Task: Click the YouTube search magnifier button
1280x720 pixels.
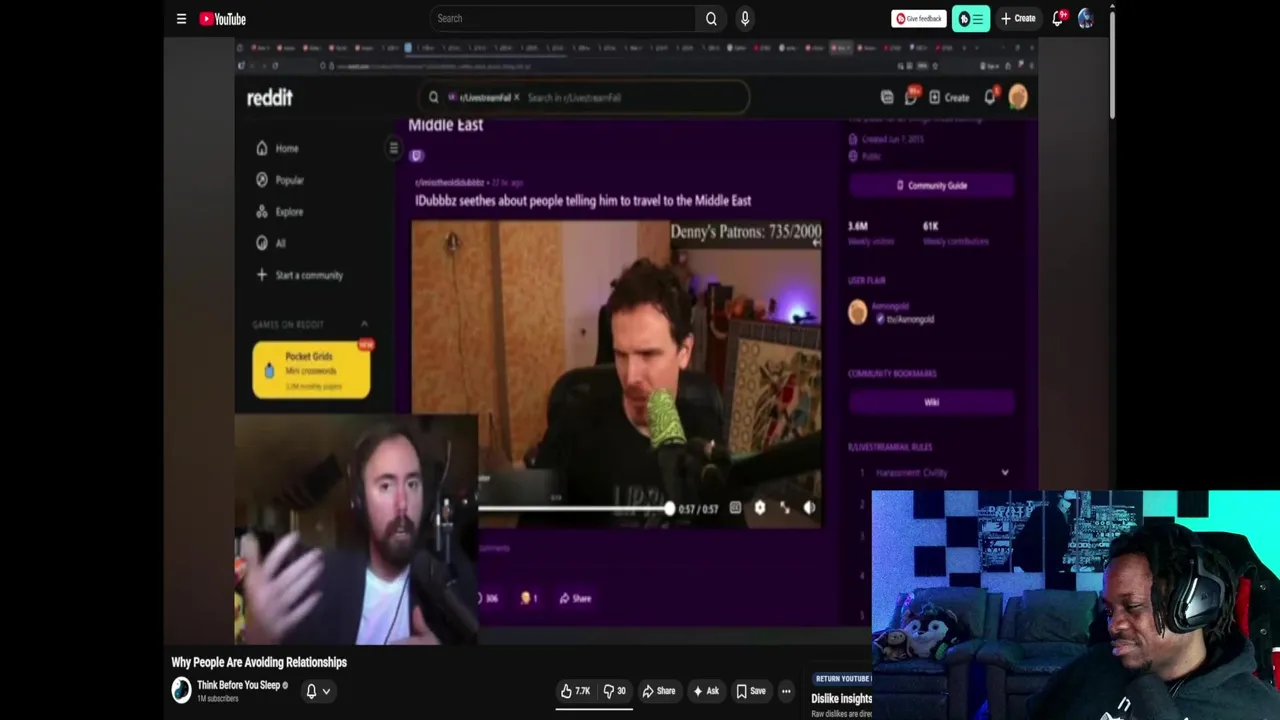Action: (x=711, y=18)
